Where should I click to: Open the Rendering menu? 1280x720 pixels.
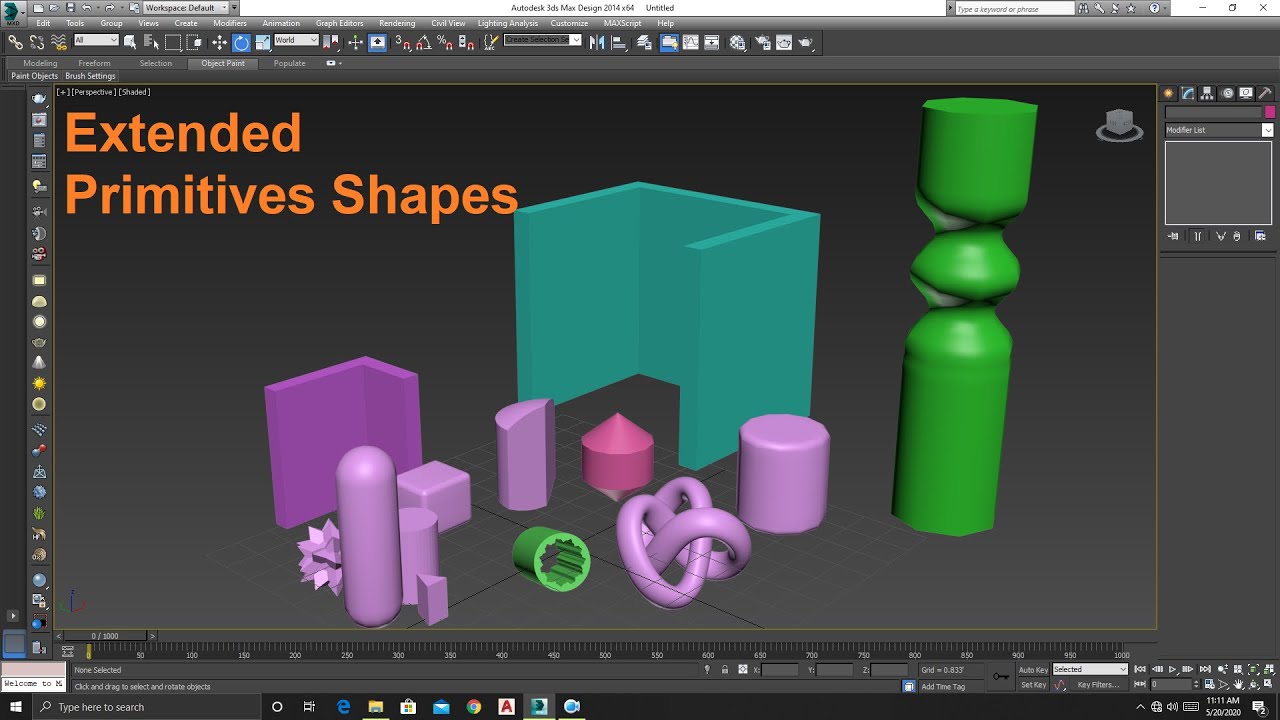[x=397, y=23]
